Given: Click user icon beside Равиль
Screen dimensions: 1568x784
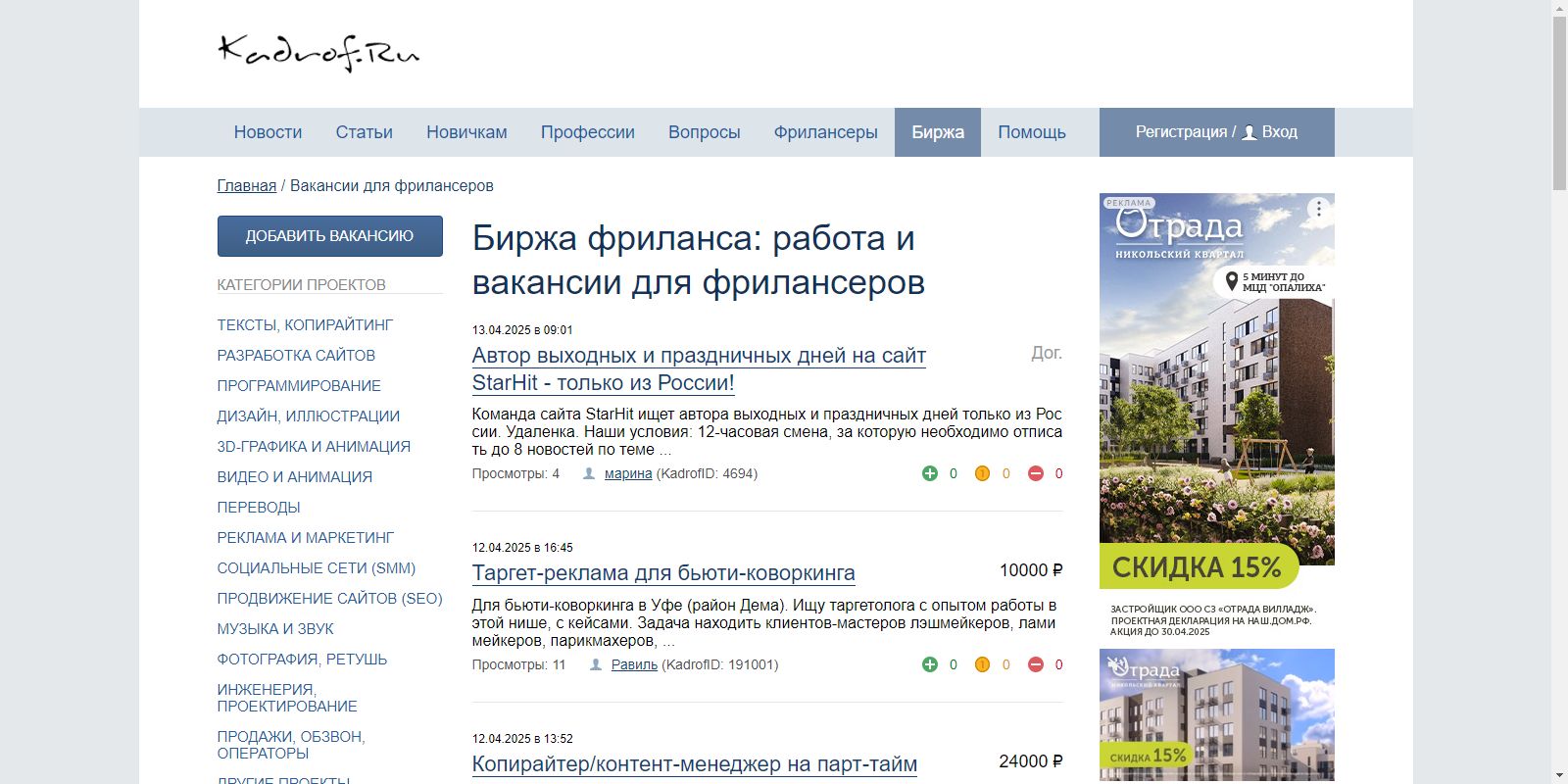Looking at the screenshot, I should (x=596, y=664).
